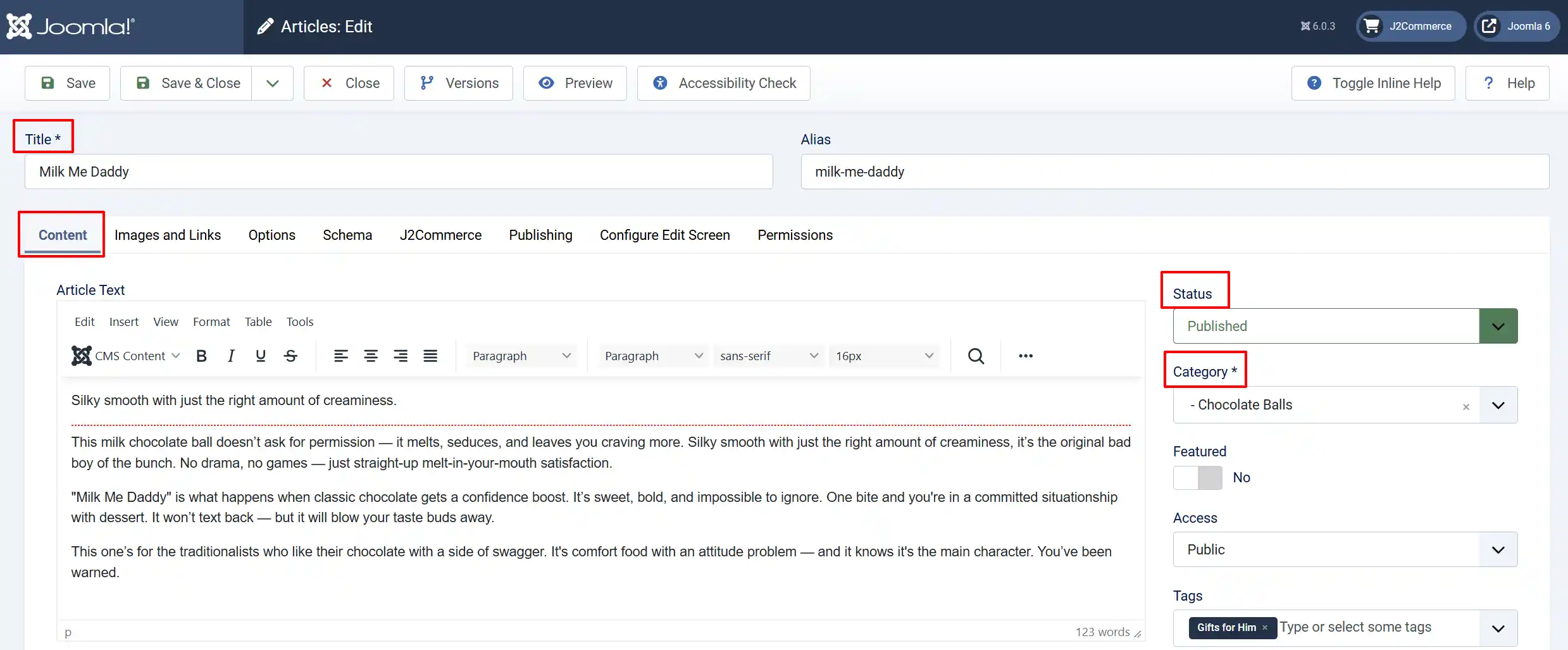
Task: Click the tags input 'Type or select some tags'
Action: pos(1355,627)
